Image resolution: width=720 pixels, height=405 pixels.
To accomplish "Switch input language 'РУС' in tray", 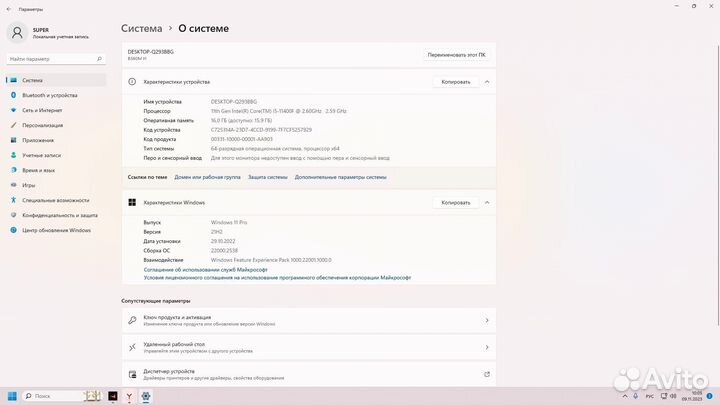I will coord(650,396).
